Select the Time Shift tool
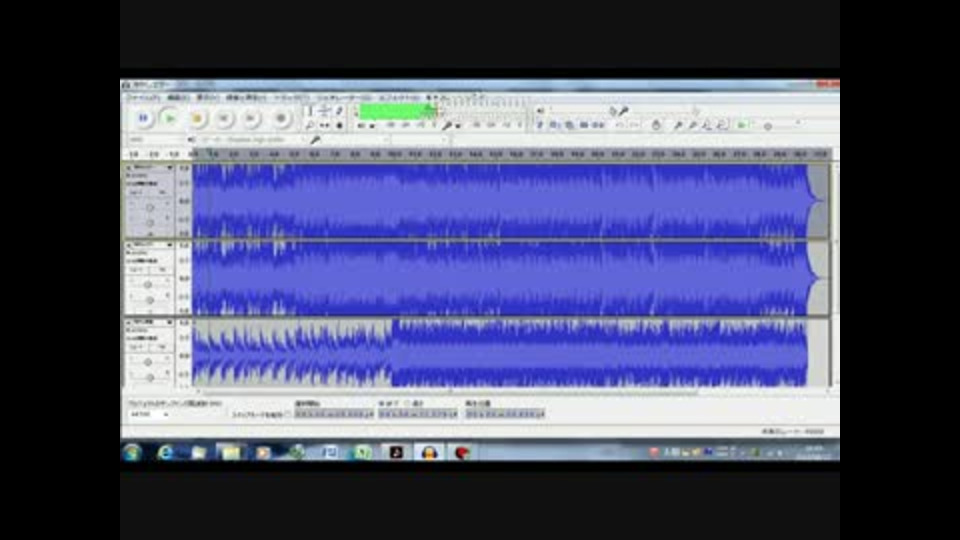The image size is (960, 540). pos(324,126)
